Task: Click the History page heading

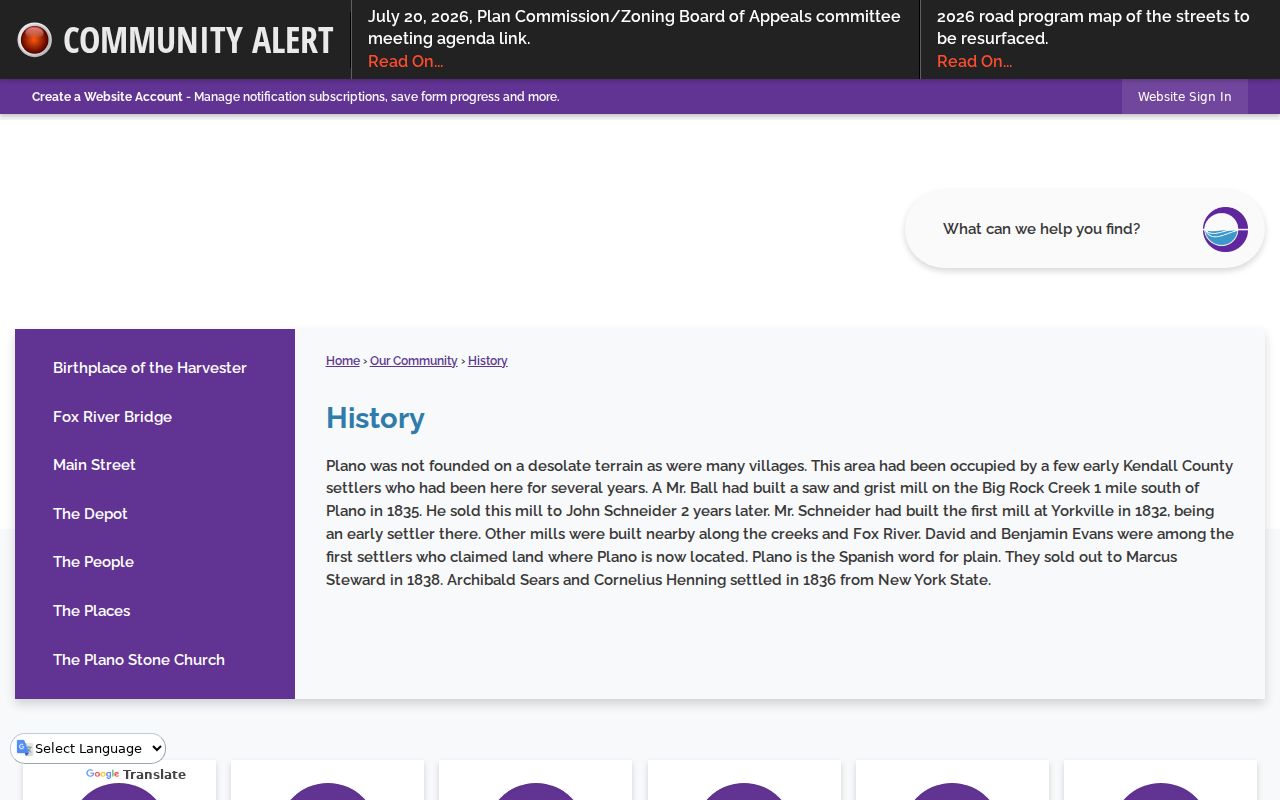Action: pos(375,418)
